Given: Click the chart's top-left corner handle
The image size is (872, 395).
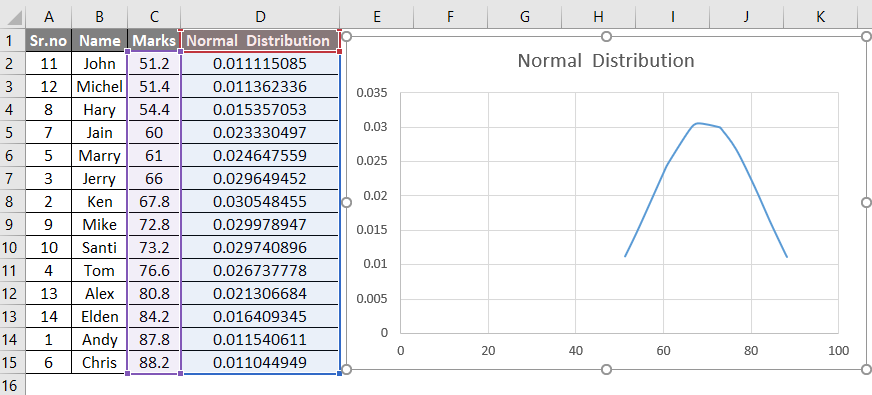Looking at the screenshot, I should pos(346,36).
